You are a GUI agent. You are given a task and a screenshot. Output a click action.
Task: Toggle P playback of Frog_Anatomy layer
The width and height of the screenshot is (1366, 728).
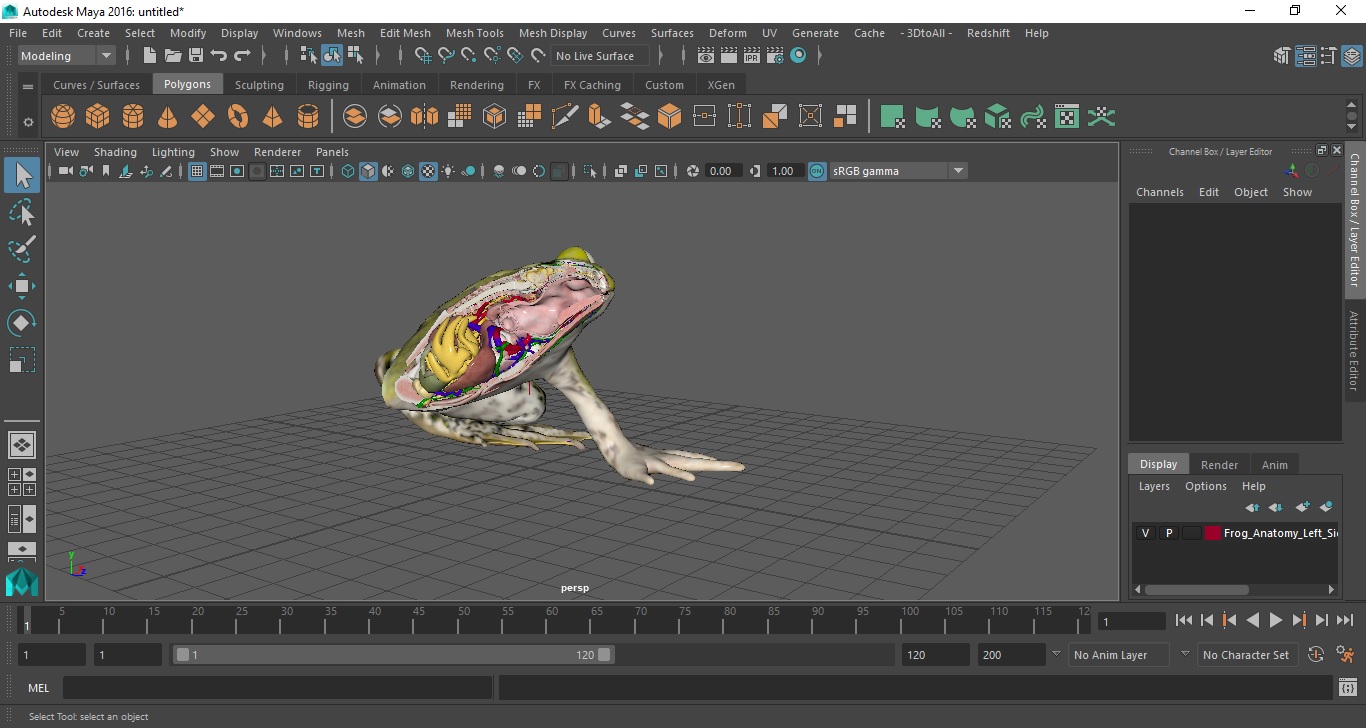coord(1168,533)
